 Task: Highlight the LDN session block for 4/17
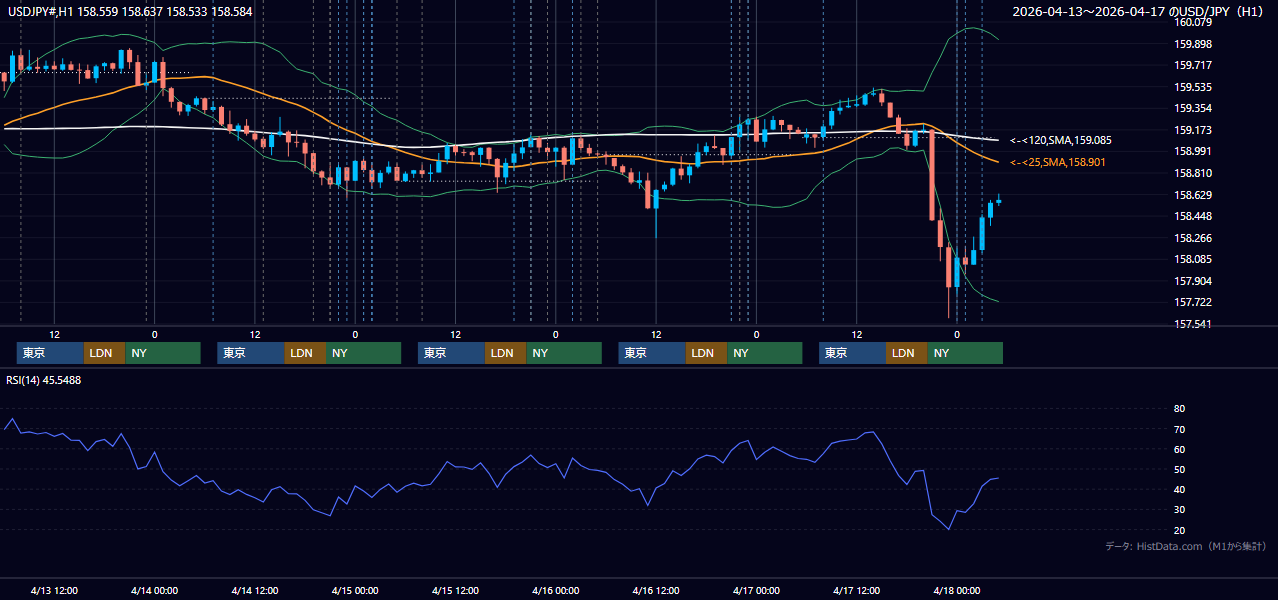coord(906,353)
